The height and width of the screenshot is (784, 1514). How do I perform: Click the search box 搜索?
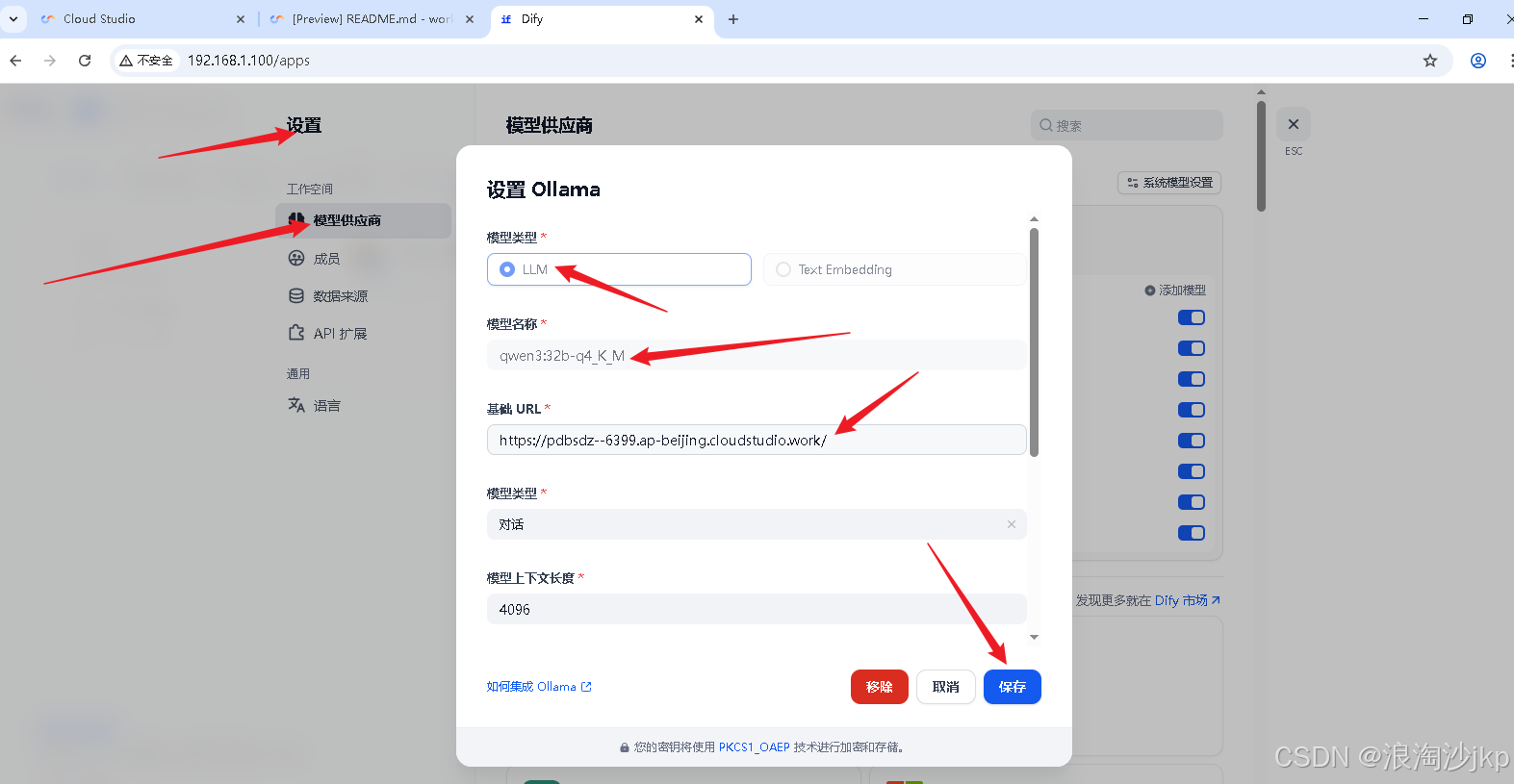[1126, 125]
